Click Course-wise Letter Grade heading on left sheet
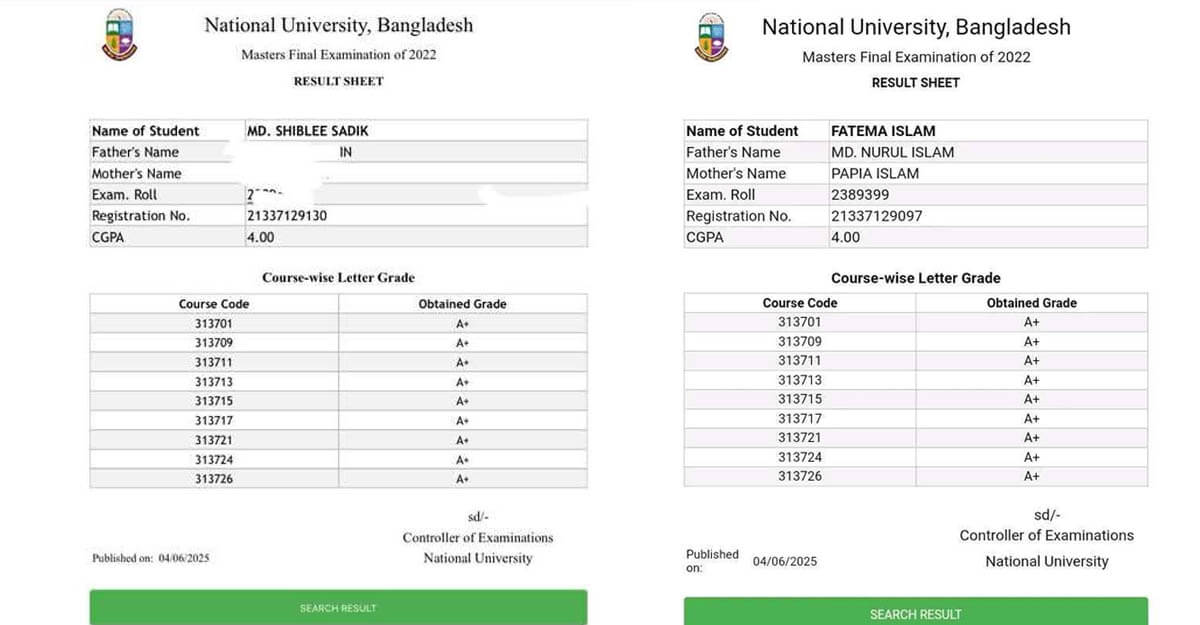This screenshot has height=625, width=1200. (x=338, y=278)
